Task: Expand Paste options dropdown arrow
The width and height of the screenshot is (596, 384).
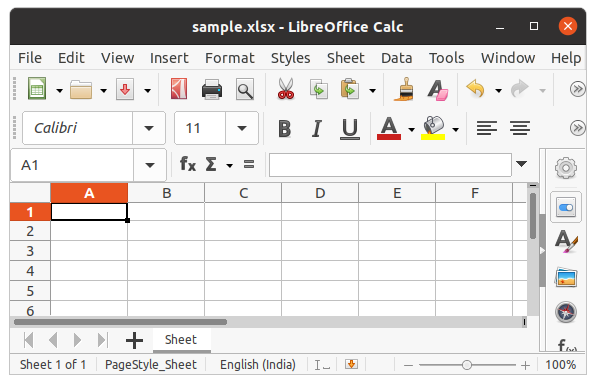Action: click(x=372, y=90)
